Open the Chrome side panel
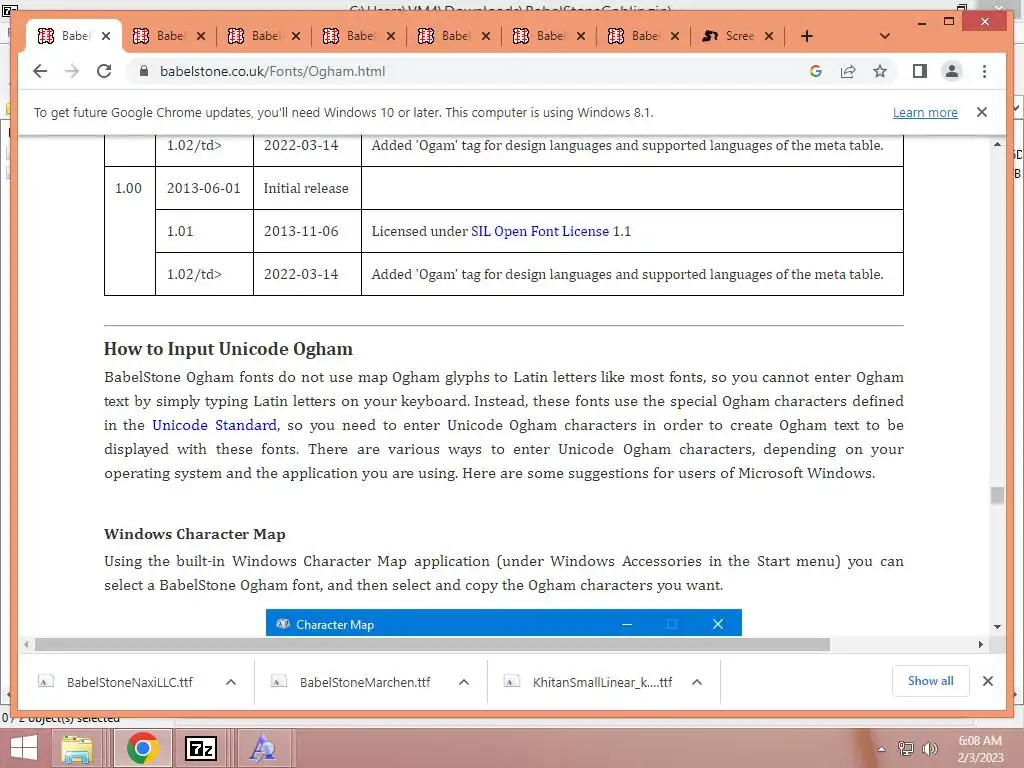The image size is (1024, 768). tap(920, 71)
